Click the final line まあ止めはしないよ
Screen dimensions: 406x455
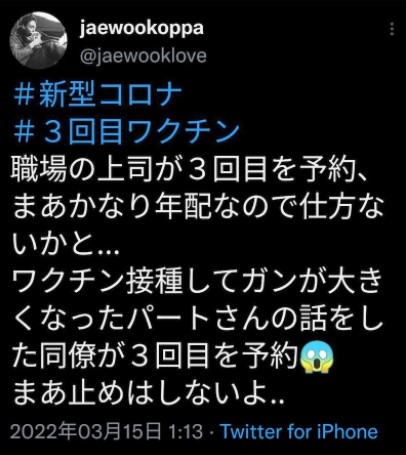(148, 393)
